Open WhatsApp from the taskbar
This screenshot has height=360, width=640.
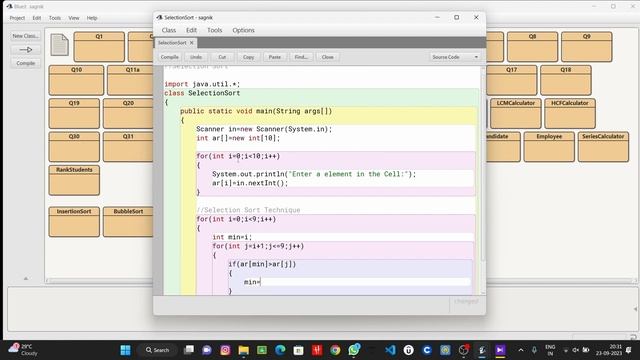[x=354, y=350]
